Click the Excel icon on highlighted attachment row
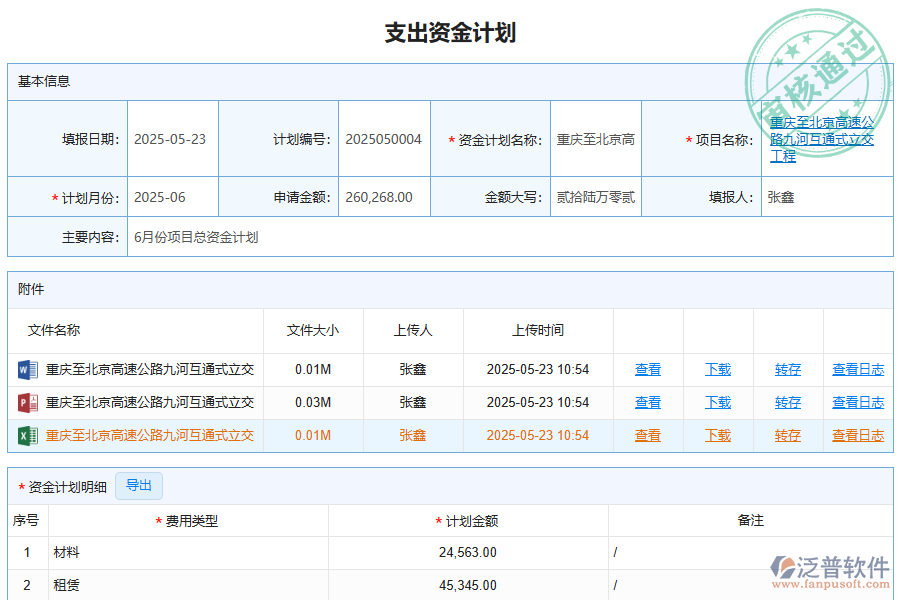The width and height of the screenshot is (900, 600). [x=28, y=435]
